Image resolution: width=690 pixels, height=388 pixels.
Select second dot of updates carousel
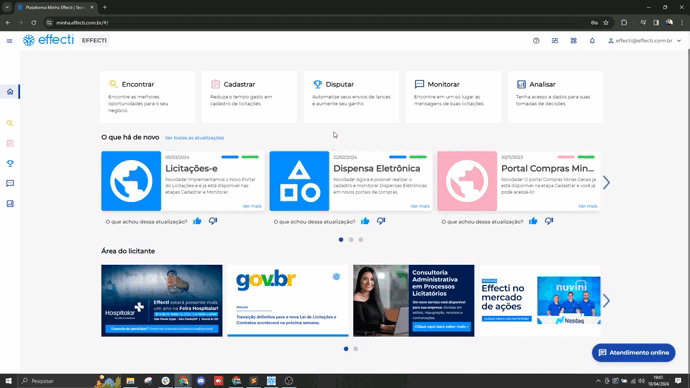pos(351,240)
